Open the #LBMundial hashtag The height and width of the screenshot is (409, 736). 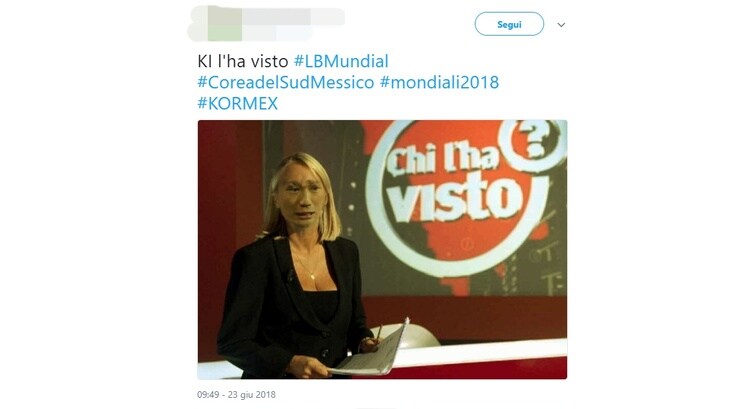(341, 62)
